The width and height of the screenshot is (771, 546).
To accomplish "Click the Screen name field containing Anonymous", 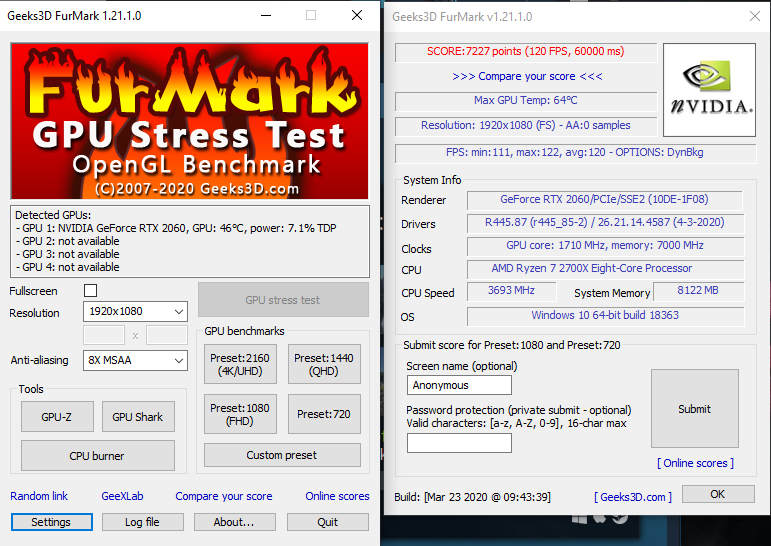I will pos(459,385).
